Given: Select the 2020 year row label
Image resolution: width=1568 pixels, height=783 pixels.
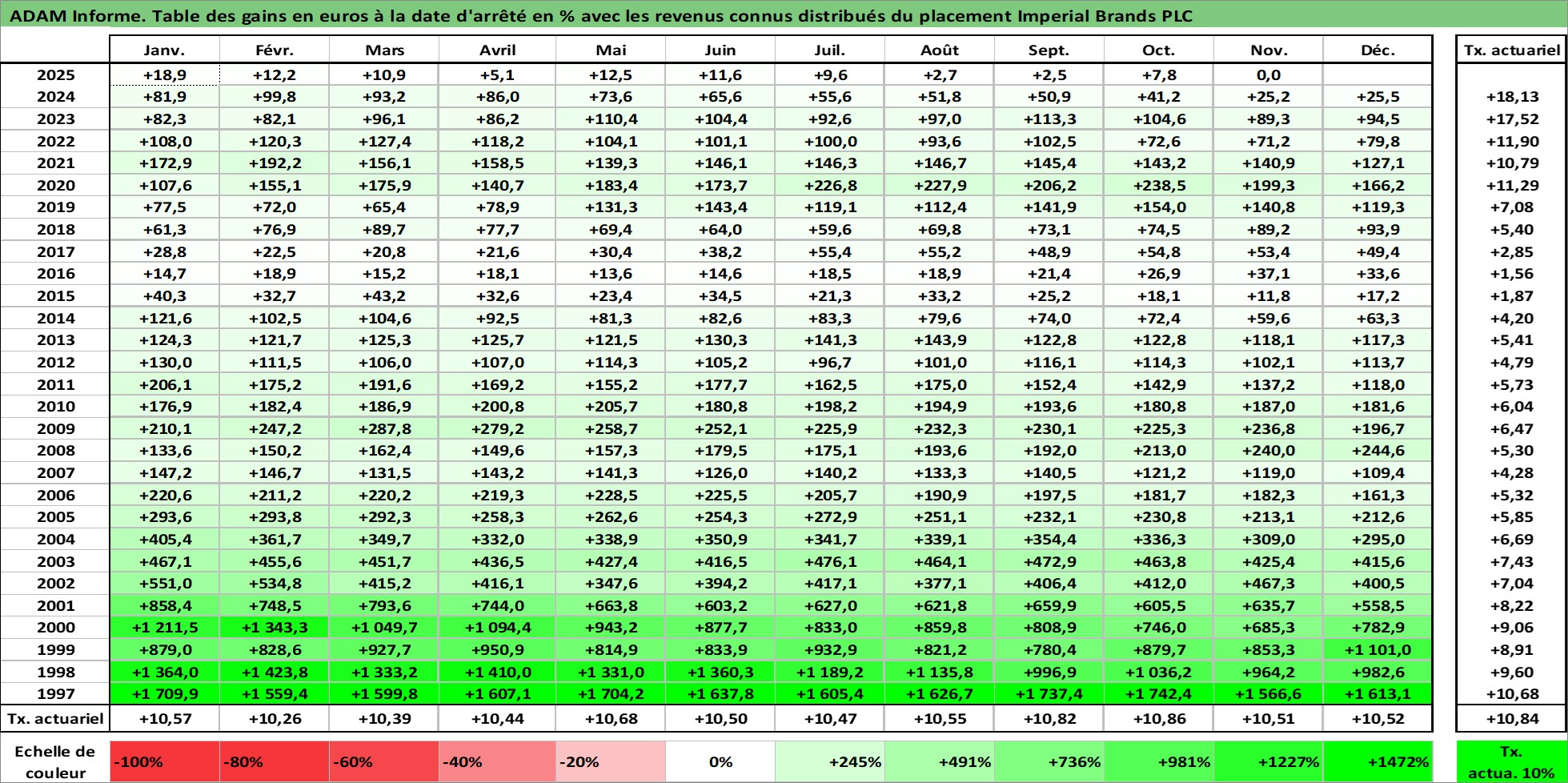Looking at the screenshot, I should click(55, 186).
